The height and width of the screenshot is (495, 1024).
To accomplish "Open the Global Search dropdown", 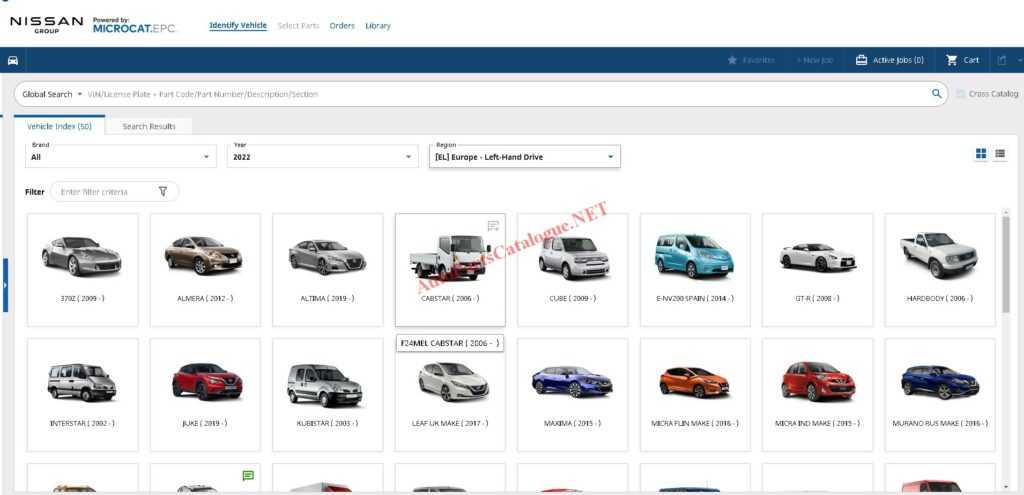I will click(52, 94).
